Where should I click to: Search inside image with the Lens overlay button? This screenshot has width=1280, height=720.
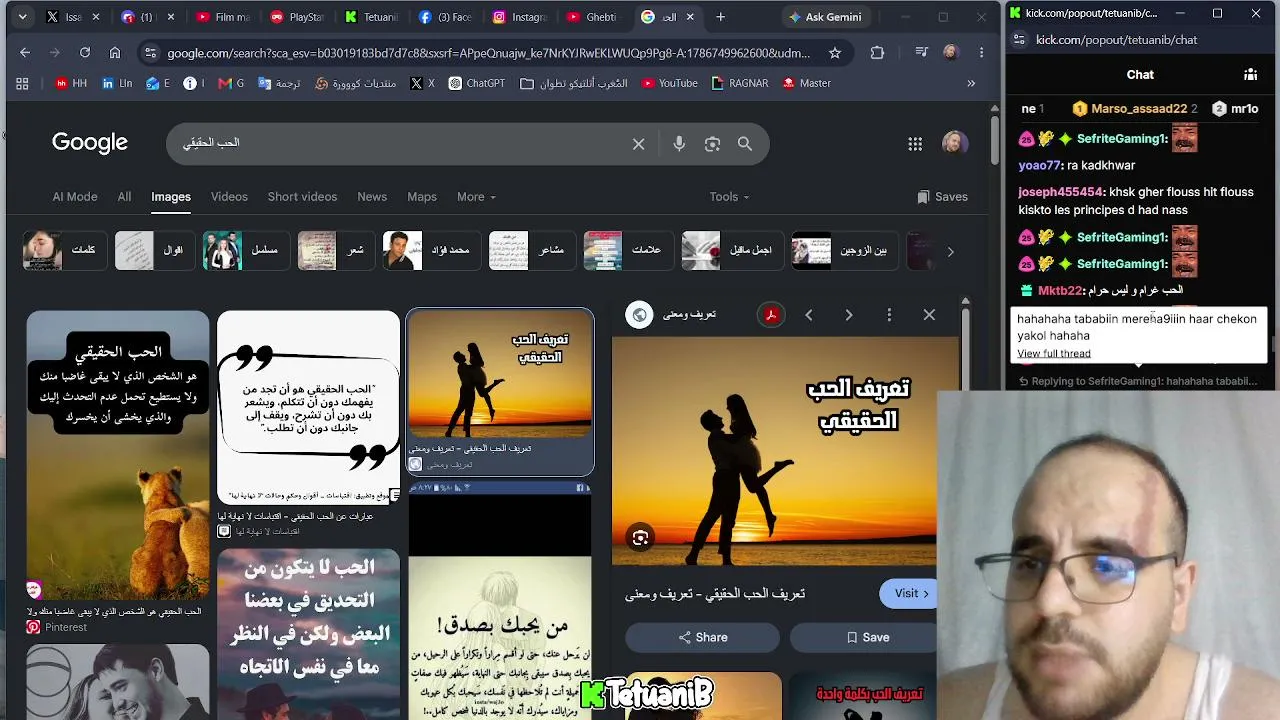tap(640, 538)
